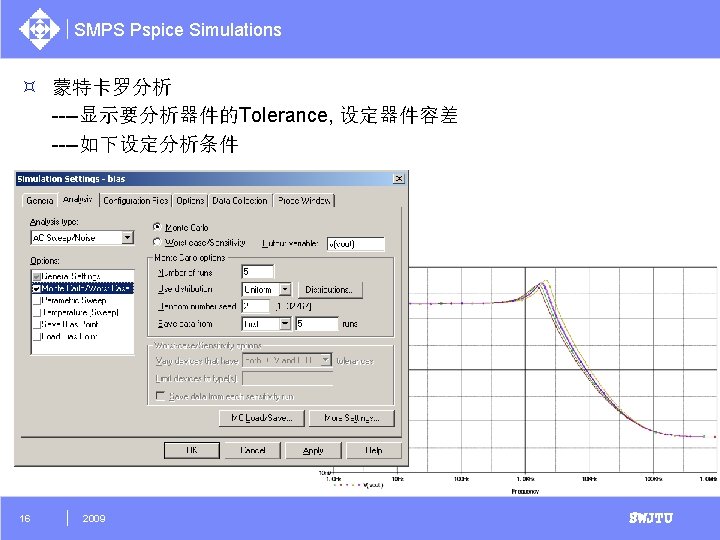Click the 蒙特卡罗分析 heading text
The width and height of the screenshot is (720, 540).
tap(112, 87)
